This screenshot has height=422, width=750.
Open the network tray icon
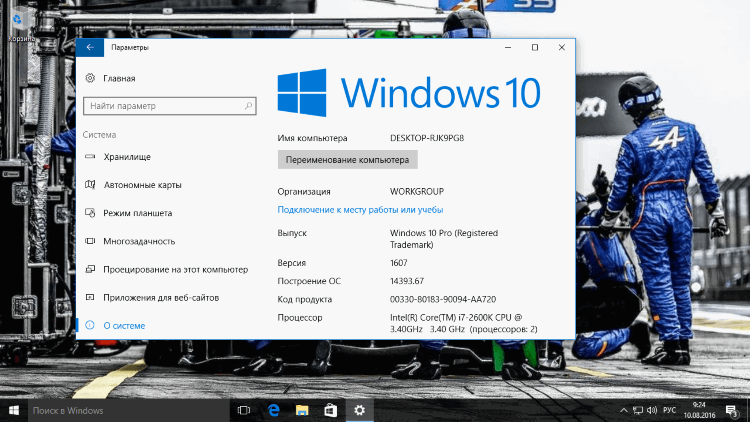638,411
